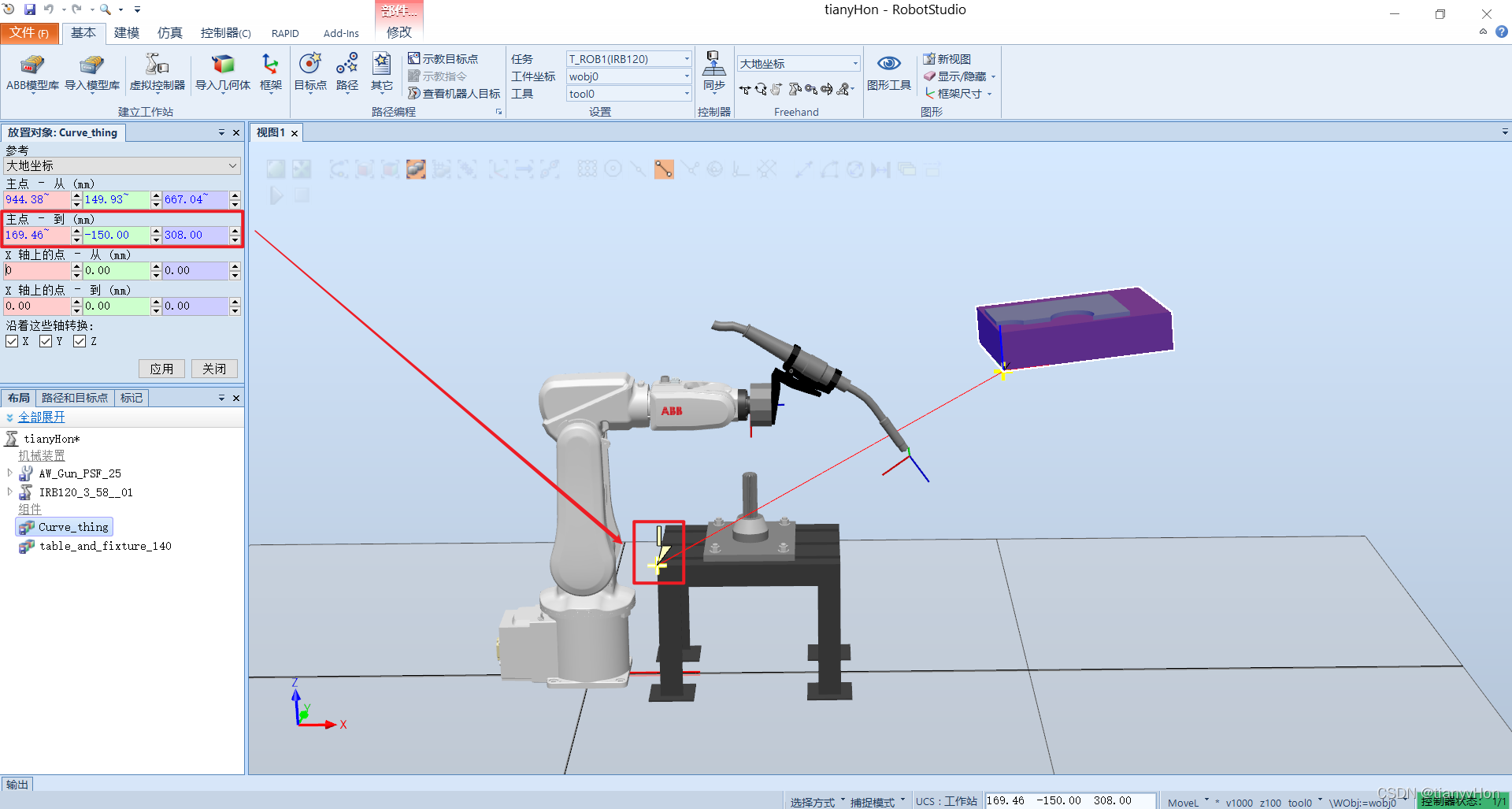Screen dimensions: 1512x809
Task: Toggle the Z axis translate checkbox
Action: (x=80, y=341)
